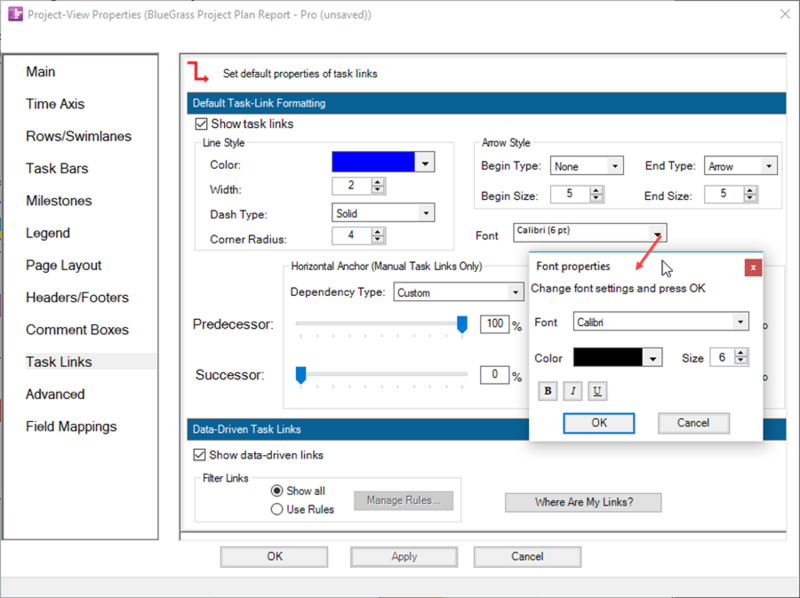This screenshot has width=800, height=598.
Task: Select the Show all radio button
Action: (277, 491)
